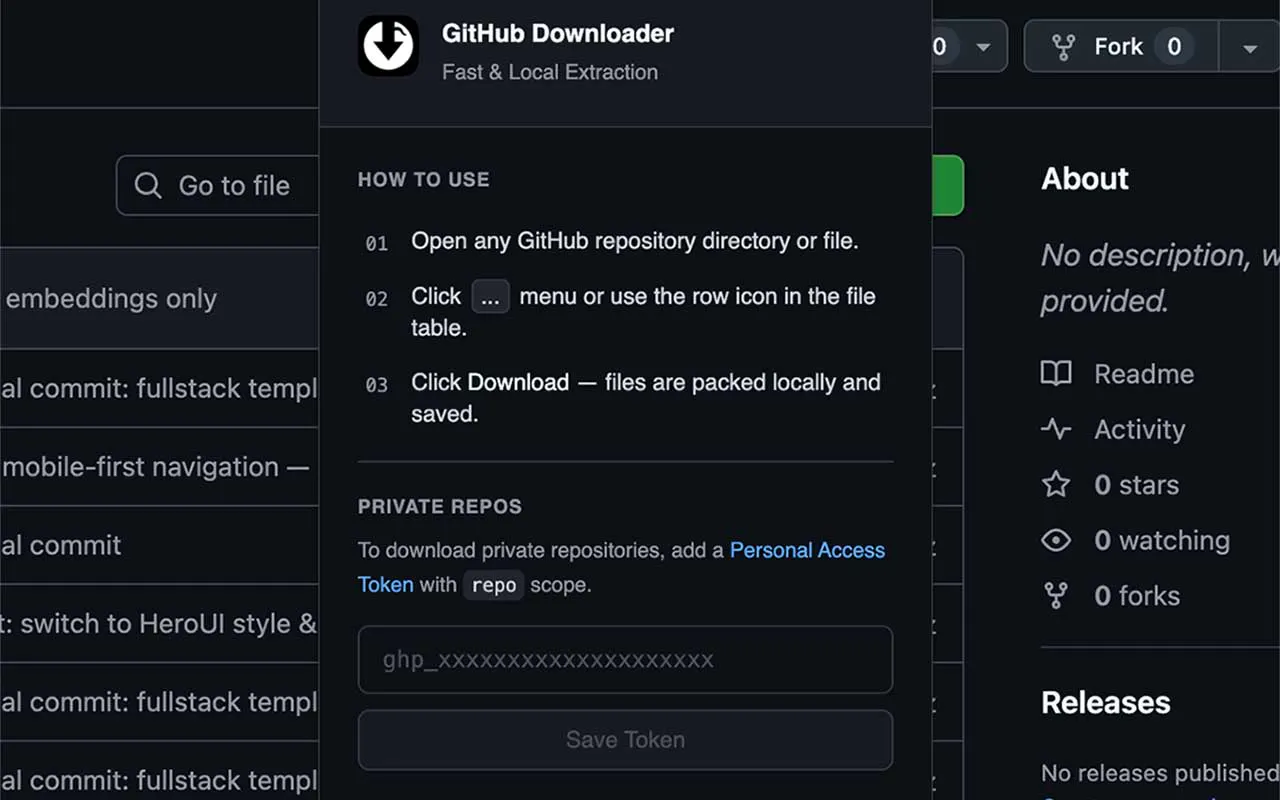1280x800 pixels.
Task: Click the 'HOW TO USE' heading
Action: pyautogui.click(x=424, y=180)
